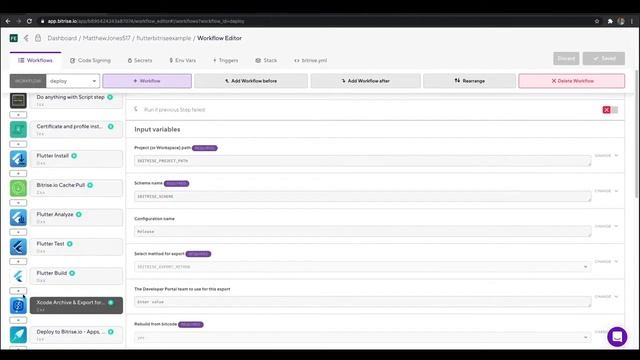Image resolution: width=640 pixels, height=360 pixels.
Task: Click the Delete Workflow button
Action: point(571,81)
